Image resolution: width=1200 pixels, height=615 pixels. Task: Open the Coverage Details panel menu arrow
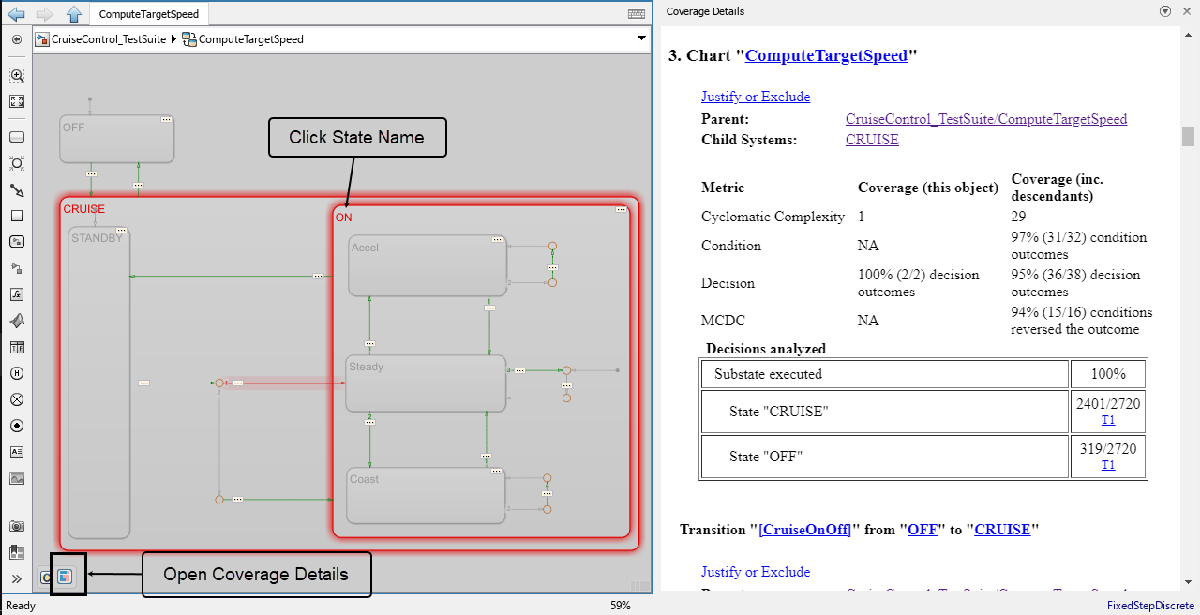(1165, 11)
